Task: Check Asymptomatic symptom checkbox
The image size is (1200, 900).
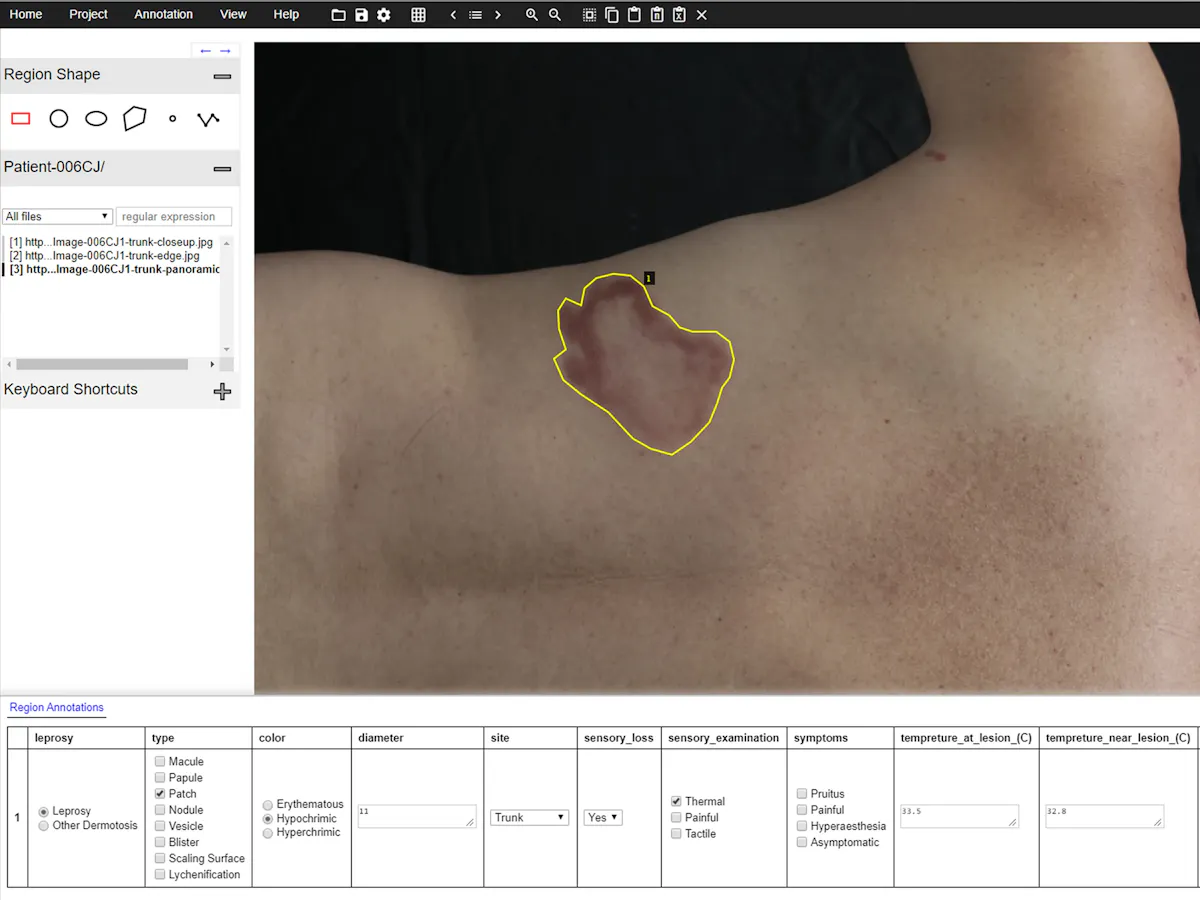Action: pyautogui.click(x=803, y=842)
